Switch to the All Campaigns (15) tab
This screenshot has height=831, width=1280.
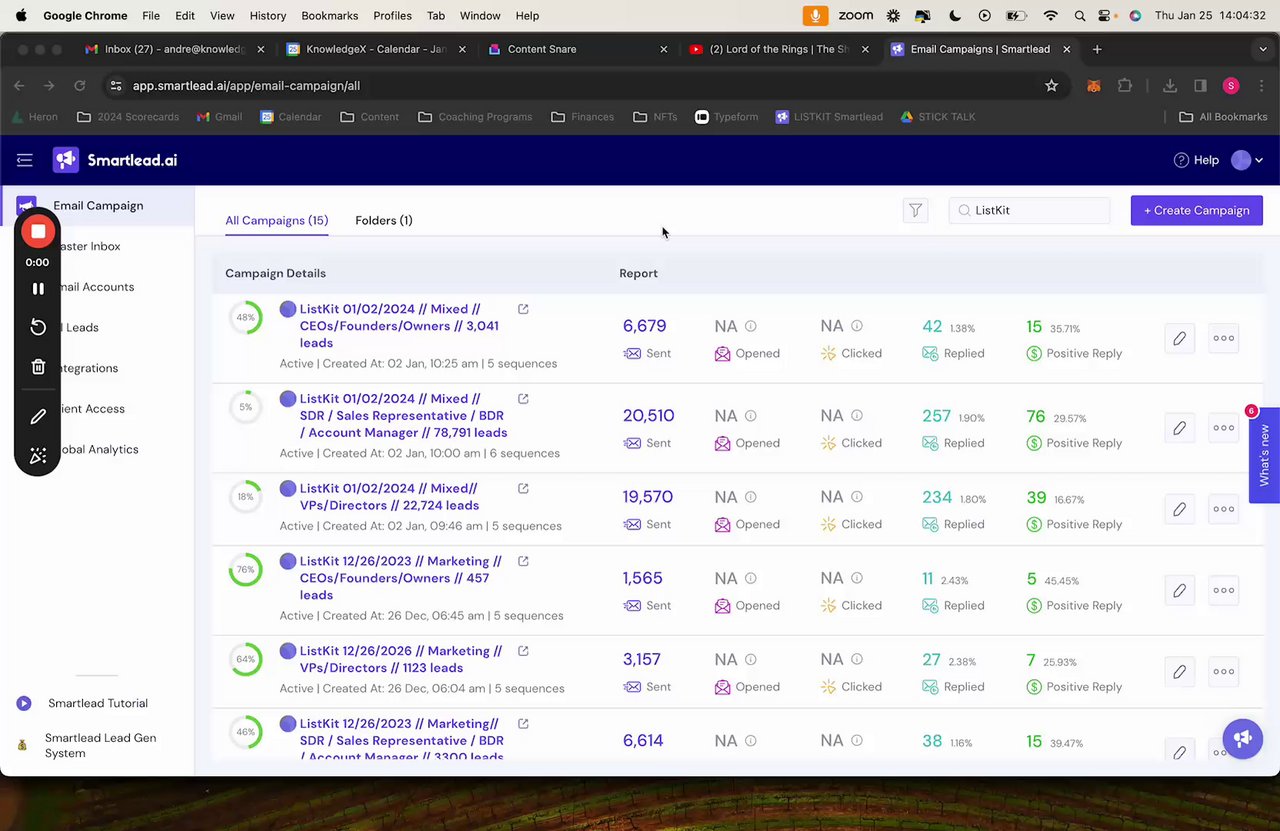point(277,220)
